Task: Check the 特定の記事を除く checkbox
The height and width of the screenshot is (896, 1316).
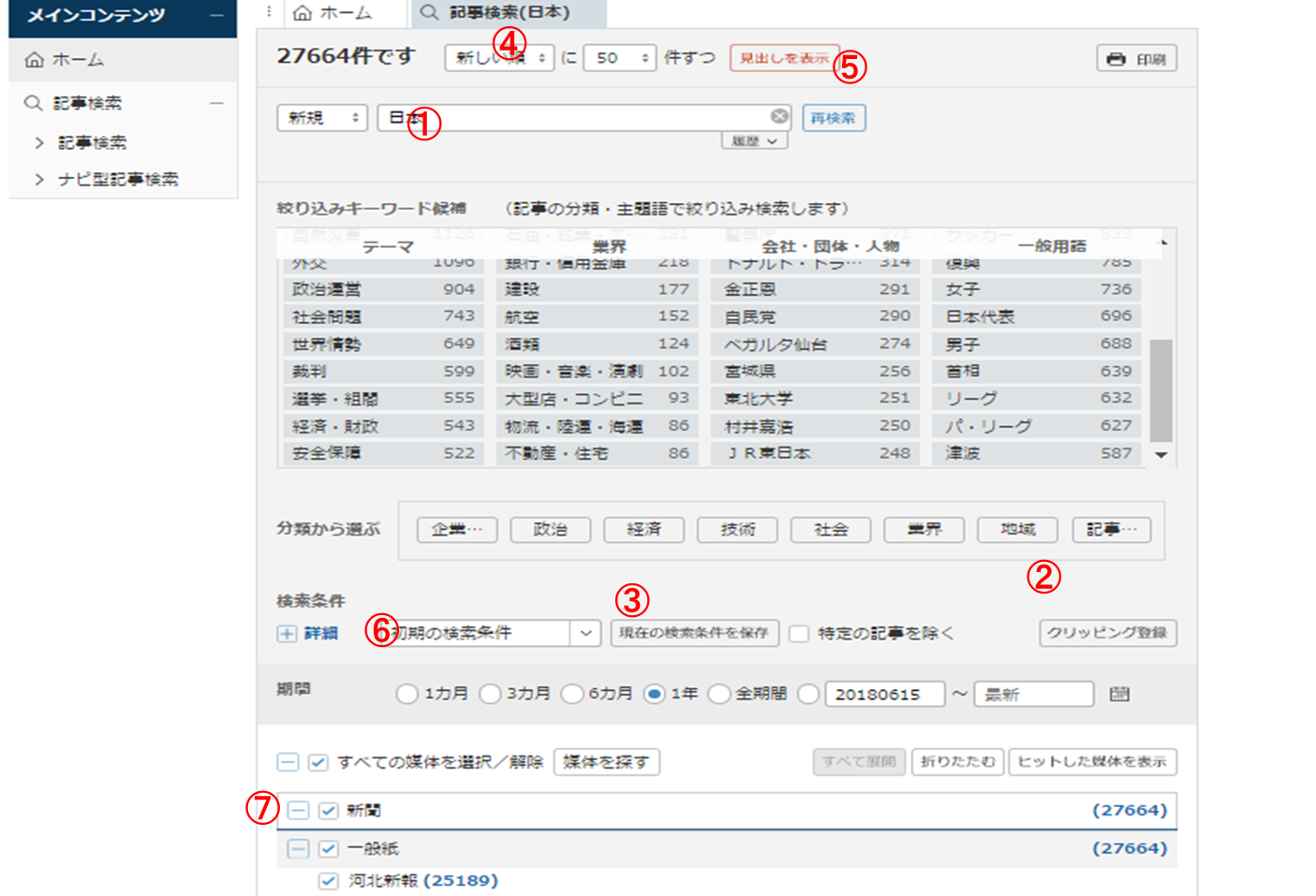Action: point(799,634)
